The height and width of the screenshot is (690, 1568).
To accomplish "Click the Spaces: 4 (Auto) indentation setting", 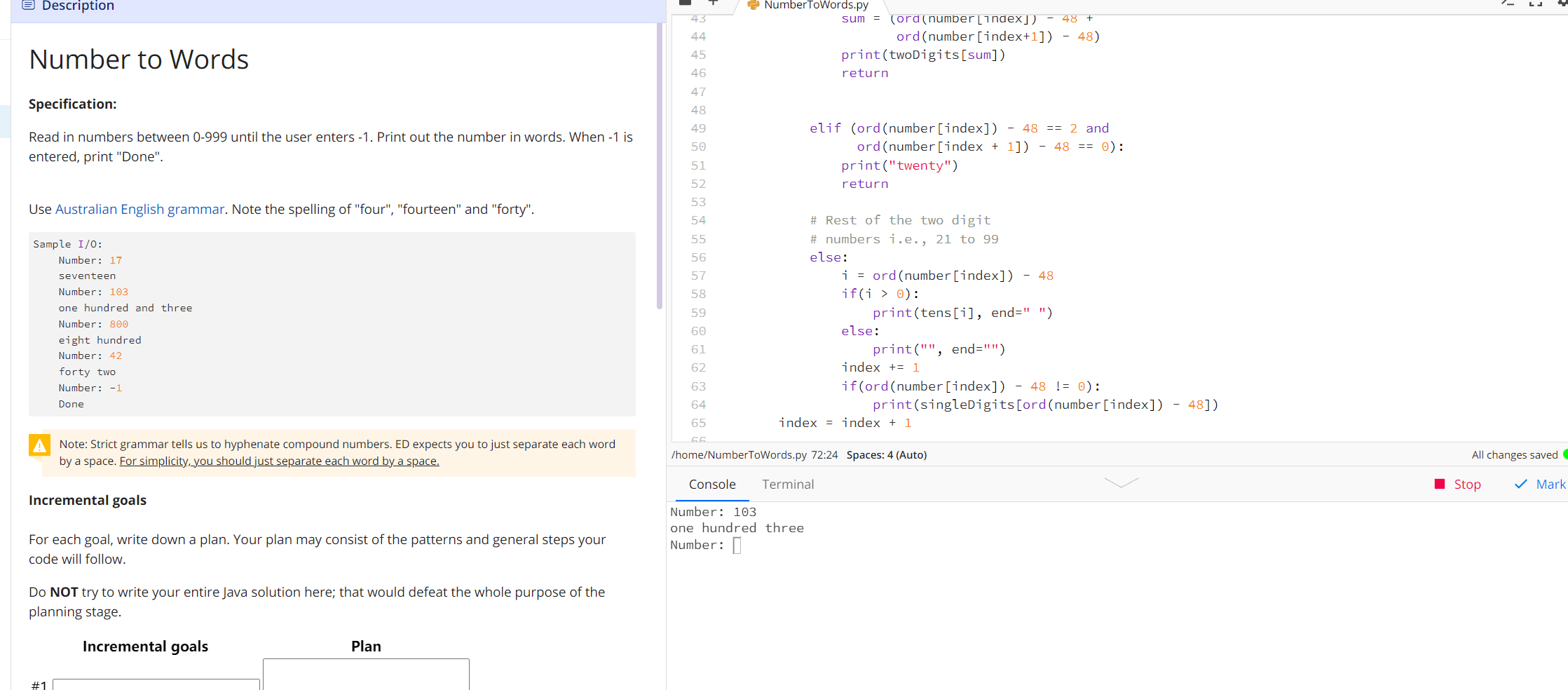I will [886, 454].
